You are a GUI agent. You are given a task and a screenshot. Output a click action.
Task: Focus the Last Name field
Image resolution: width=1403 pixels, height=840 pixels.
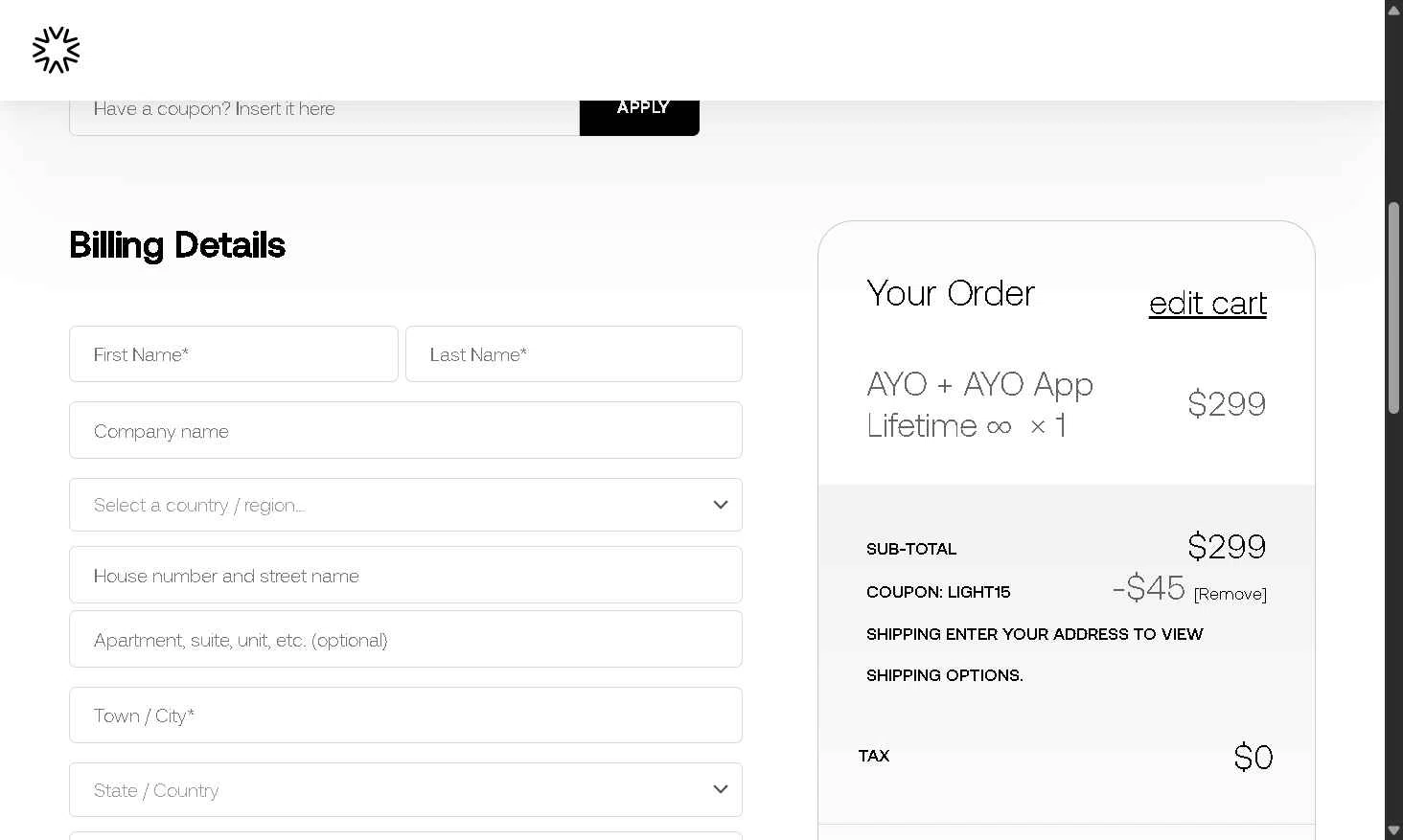[574, 354]
